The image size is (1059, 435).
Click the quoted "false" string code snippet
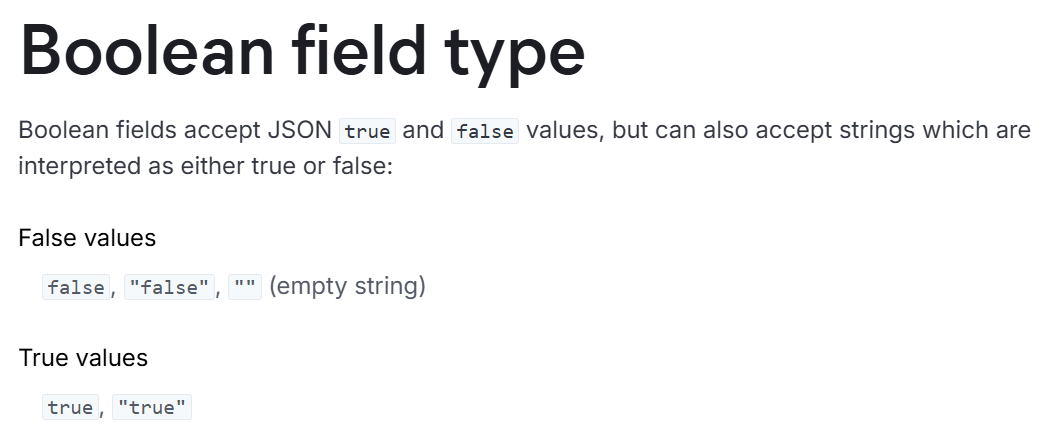click(x=170, y=287)
